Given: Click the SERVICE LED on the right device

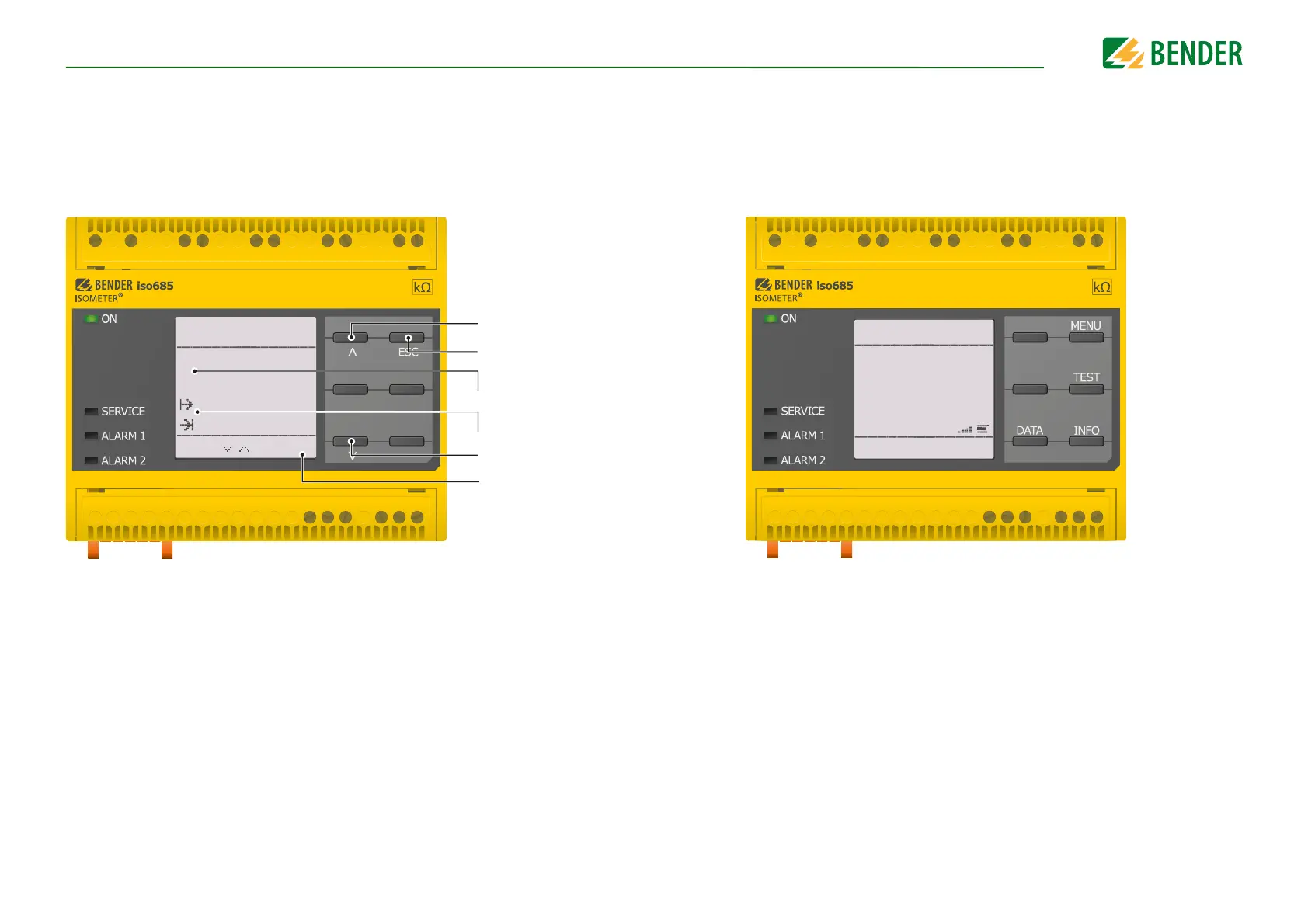Looking at the screenshot, I should (771, 412).
